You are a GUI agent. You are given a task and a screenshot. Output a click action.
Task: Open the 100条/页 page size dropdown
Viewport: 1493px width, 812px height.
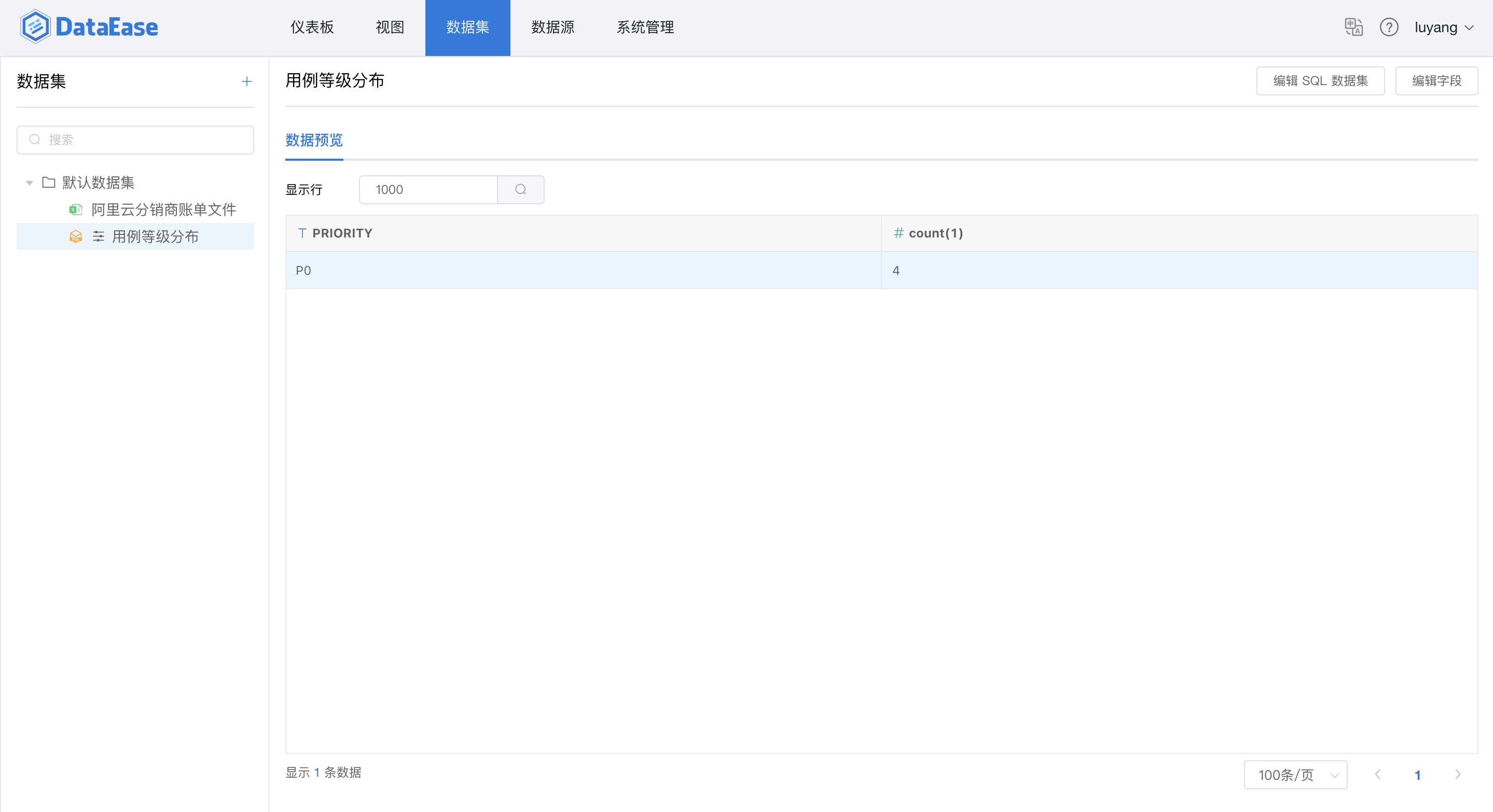click(x=1295, y=774)
